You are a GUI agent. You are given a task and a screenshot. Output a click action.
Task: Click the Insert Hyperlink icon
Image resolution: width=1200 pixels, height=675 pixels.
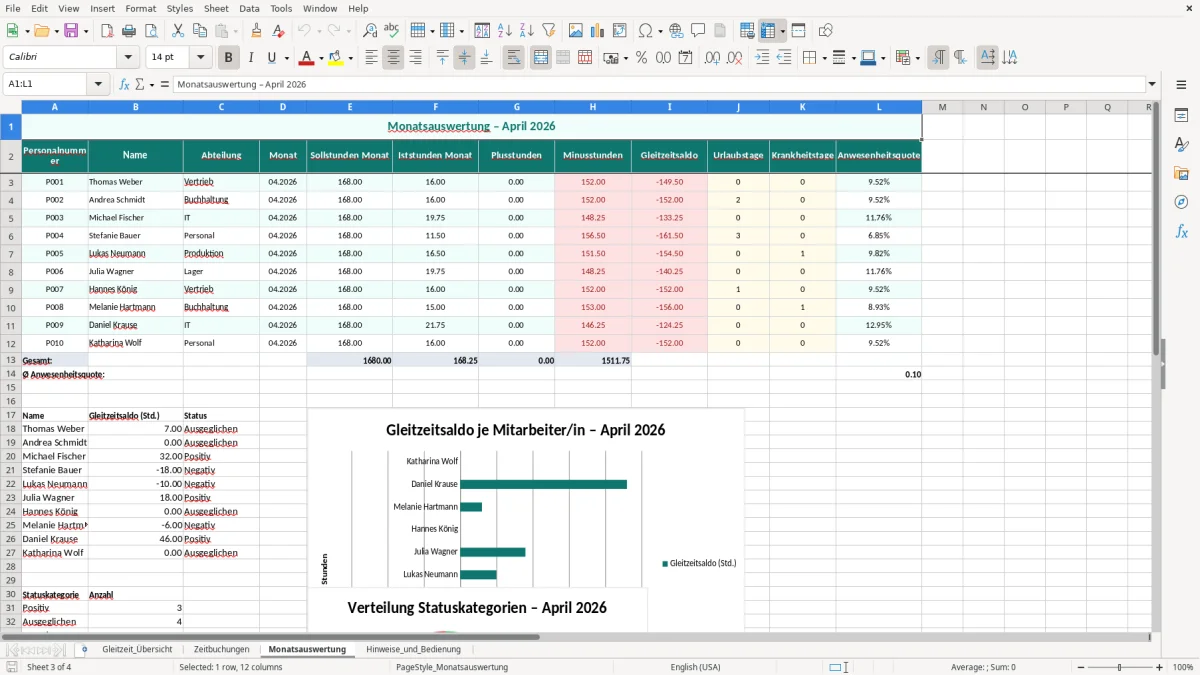pos(676,31)
